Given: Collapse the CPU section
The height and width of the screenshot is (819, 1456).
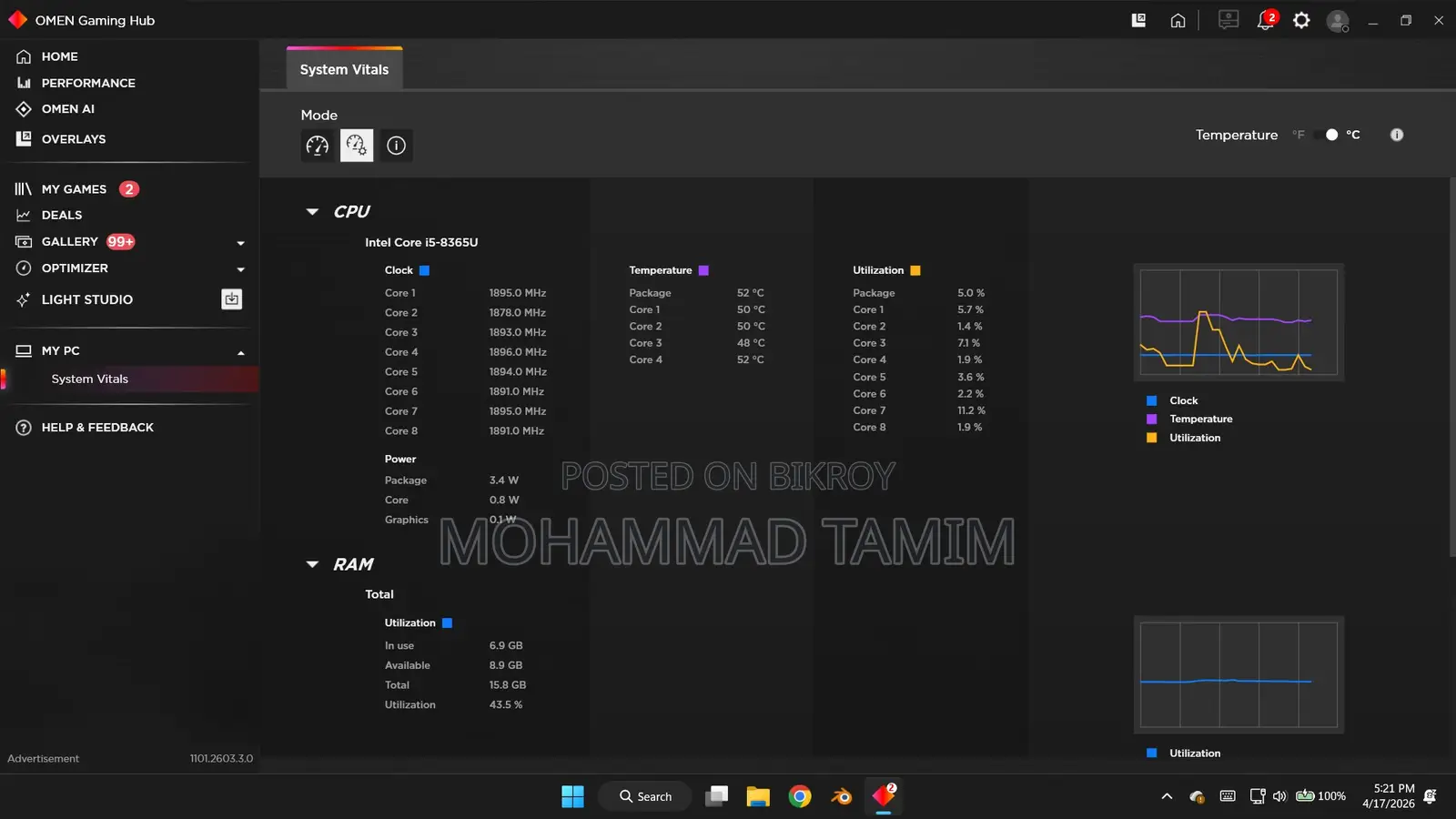Looking at the screenshot, I should tap(312, 212).
